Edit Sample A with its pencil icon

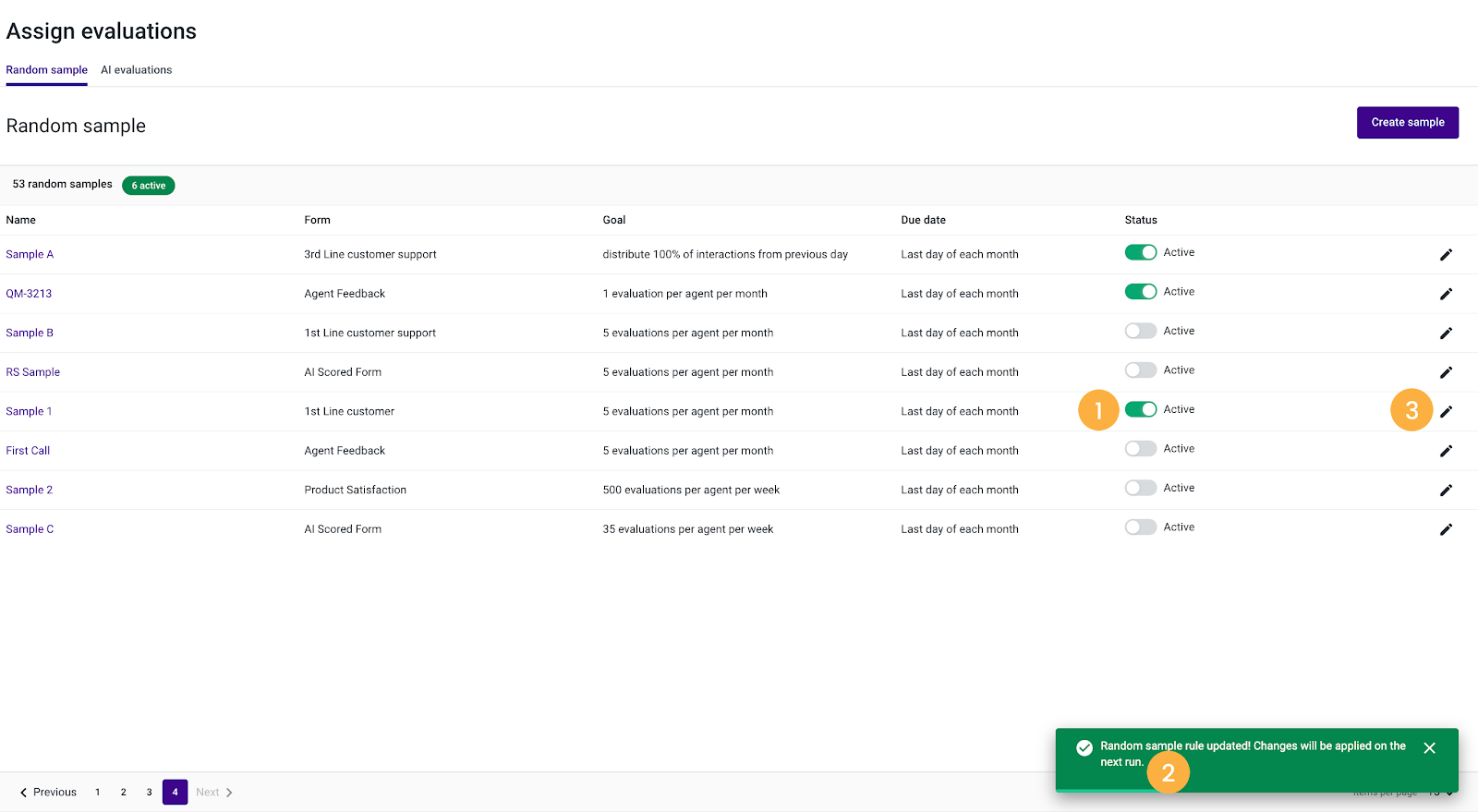coord(1446,255)
